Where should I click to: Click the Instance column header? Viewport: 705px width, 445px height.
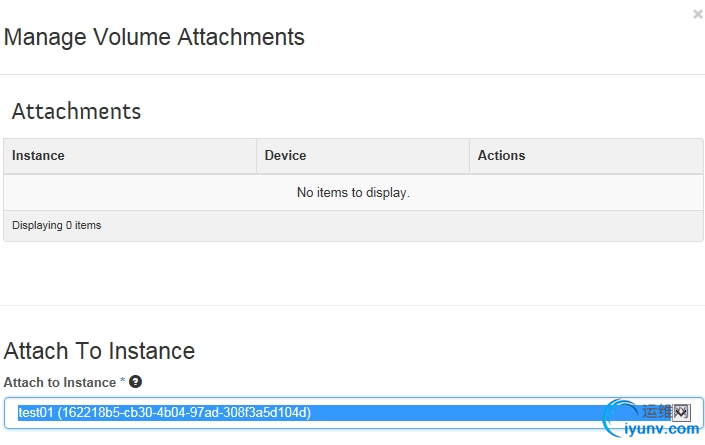click(38, 156)
